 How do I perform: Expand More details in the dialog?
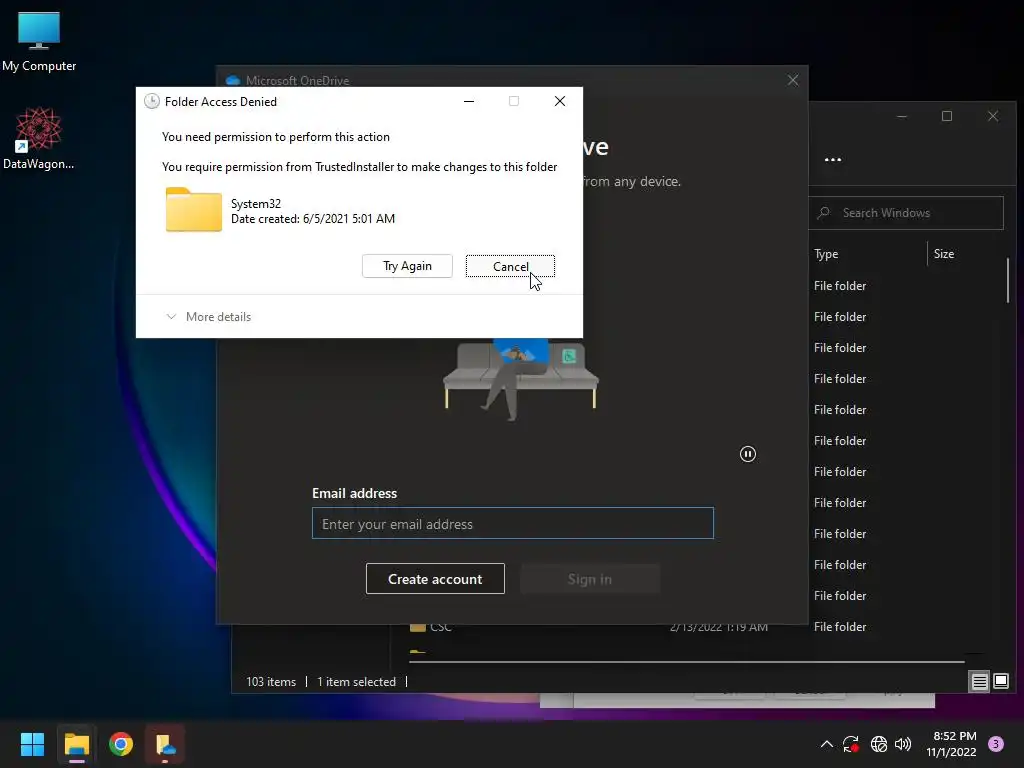[209, 317]
